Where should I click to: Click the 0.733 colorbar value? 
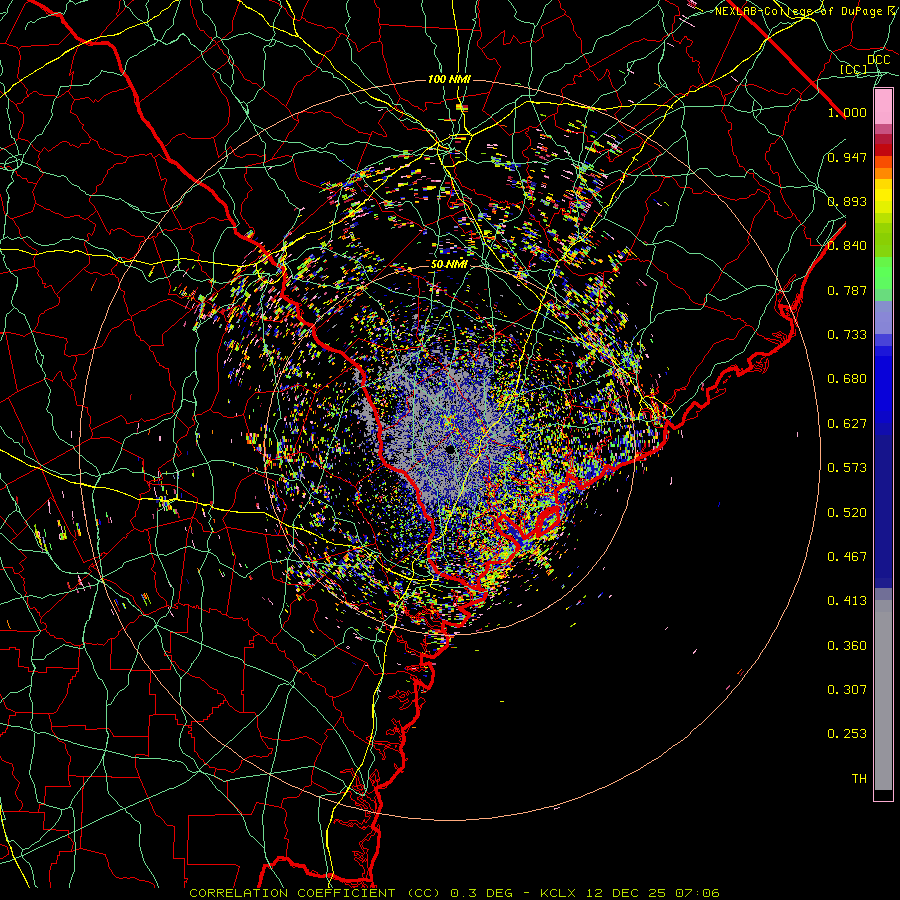(x=847, y=335)
